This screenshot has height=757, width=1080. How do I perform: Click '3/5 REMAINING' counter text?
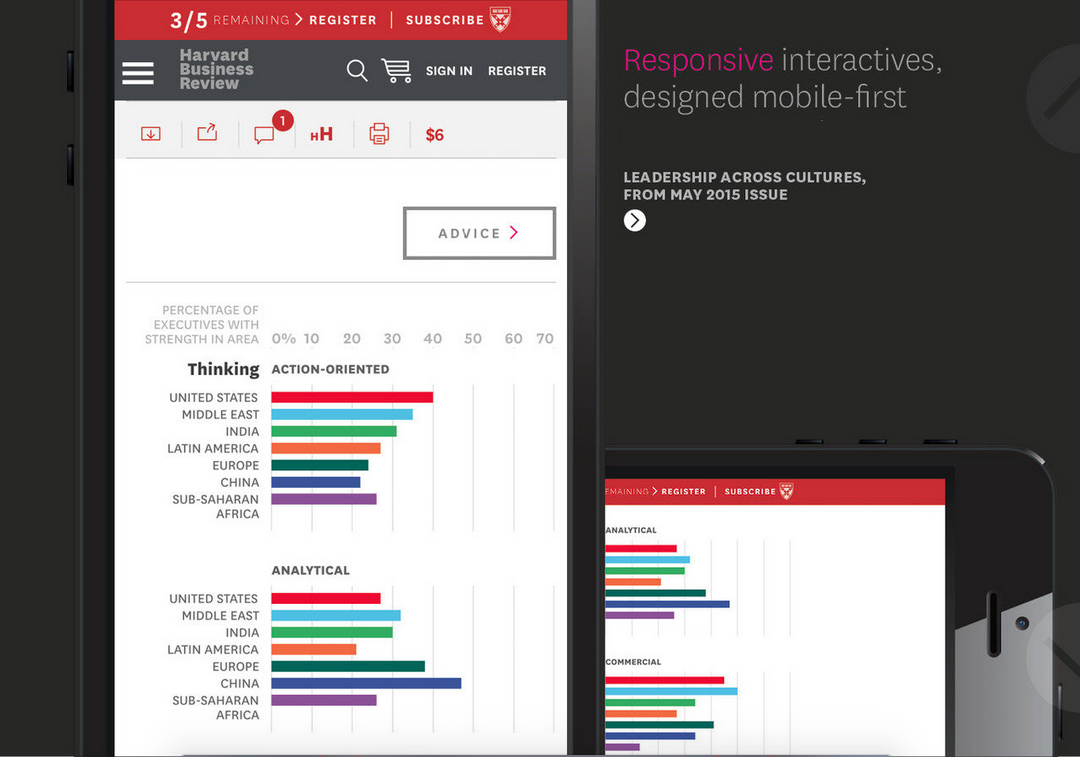coord(230,20)
